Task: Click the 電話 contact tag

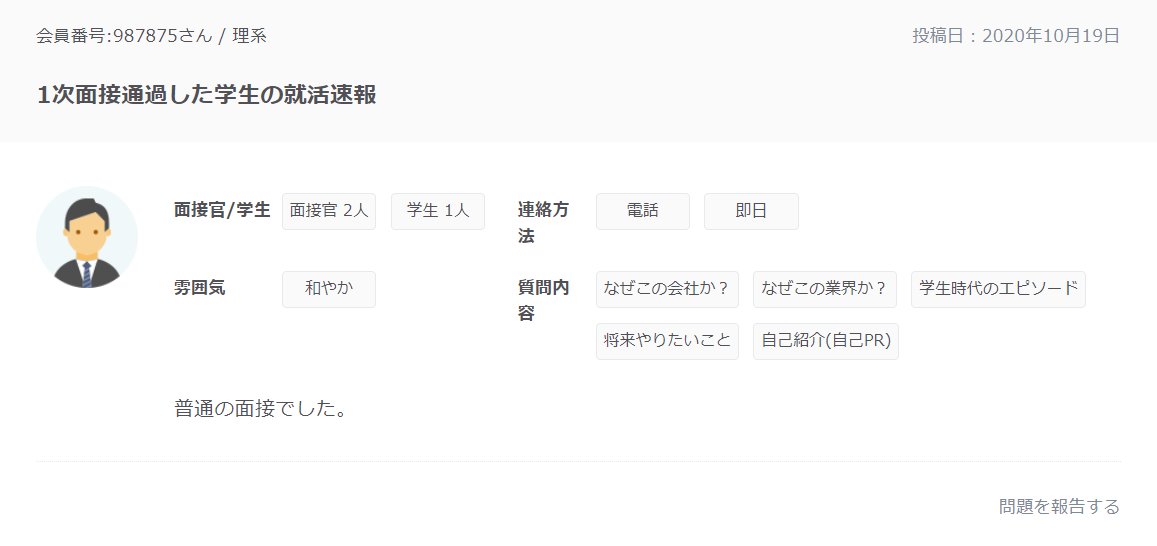Action: 643,212
